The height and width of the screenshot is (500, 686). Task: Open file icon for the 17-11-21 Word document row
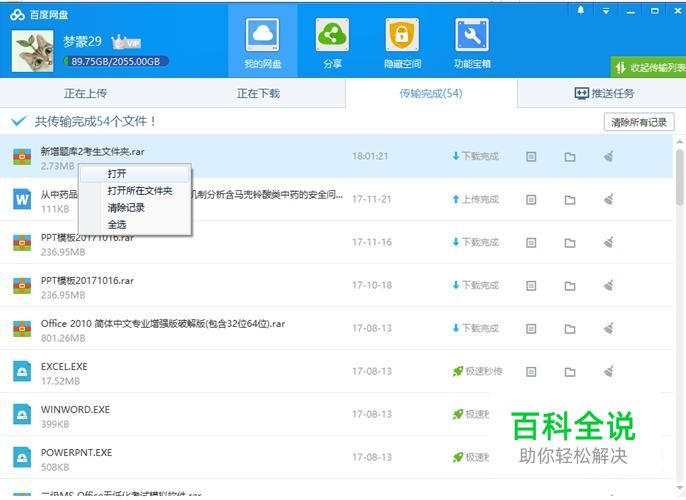pyautogui.click(x=531, y=200)
